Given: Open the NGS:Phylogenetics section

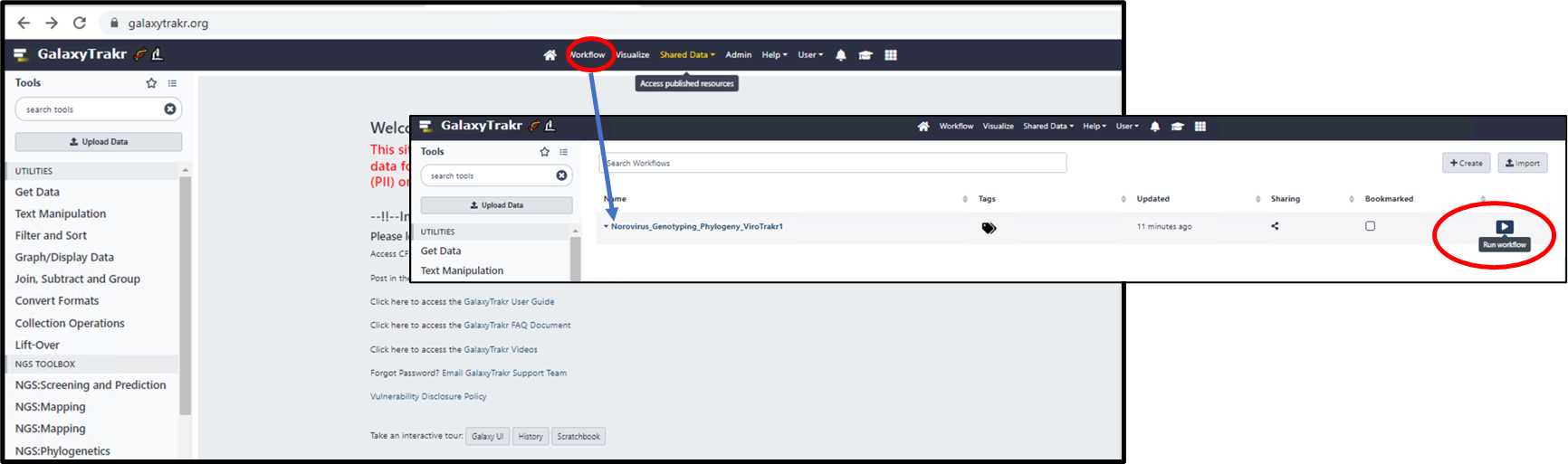Looking at the screenshot, I should tap(62, 450).
